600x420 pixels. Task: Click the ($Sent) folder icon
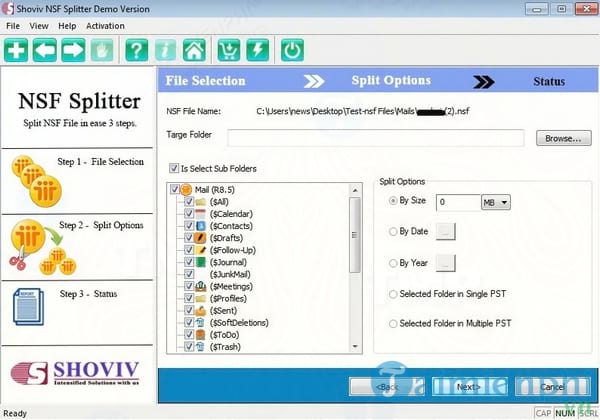click(x=201, y=311)
